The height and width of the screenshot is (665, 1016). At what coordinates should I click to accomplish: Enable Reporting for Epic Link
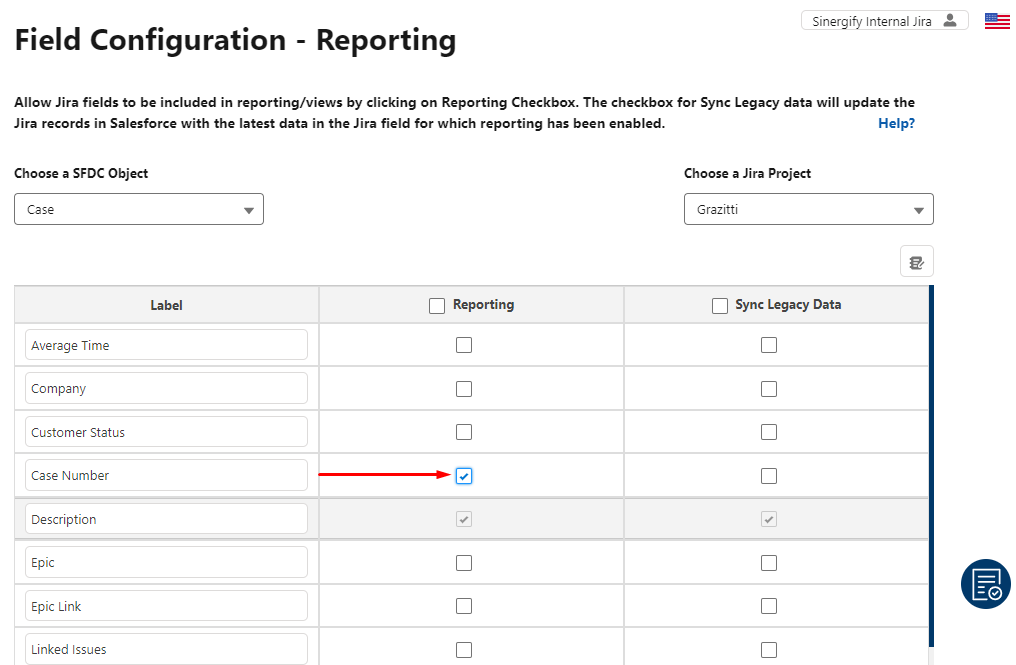pyautogui.click(x=464, y=606)
